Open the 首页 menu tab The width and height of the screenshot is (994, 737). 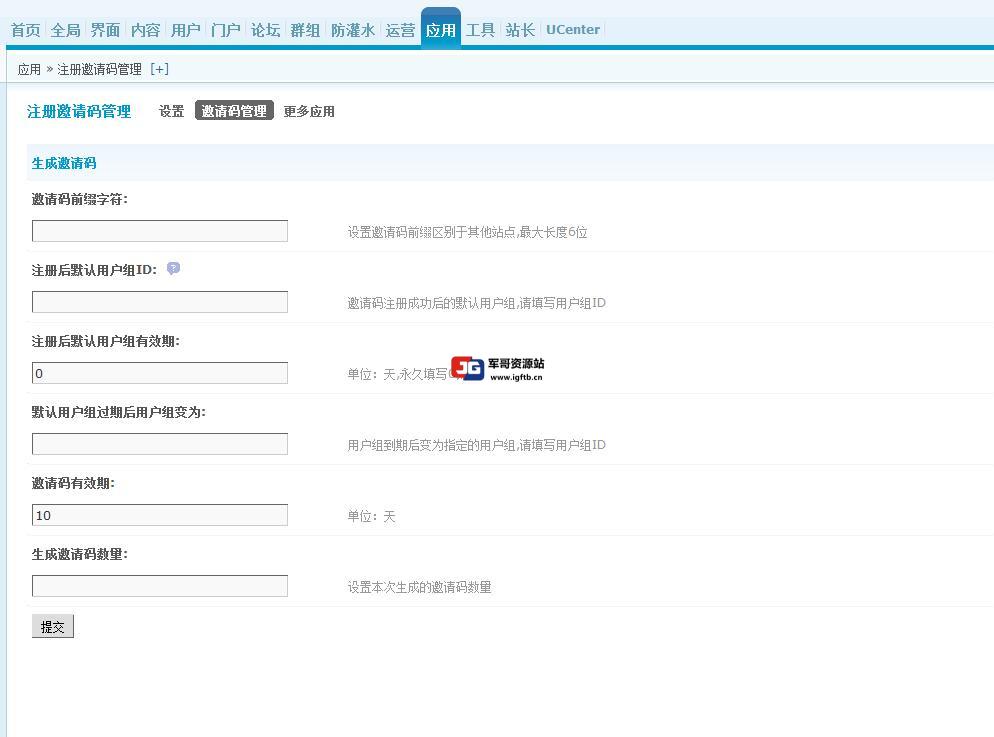click(25, 30)
